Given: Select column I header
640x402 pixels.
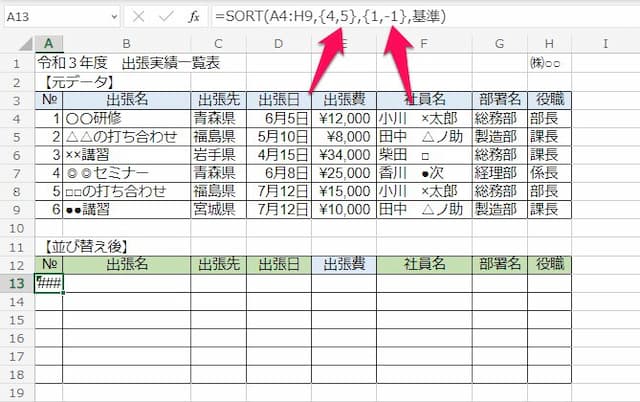Looking at the screenshot, I should point(605,44).
